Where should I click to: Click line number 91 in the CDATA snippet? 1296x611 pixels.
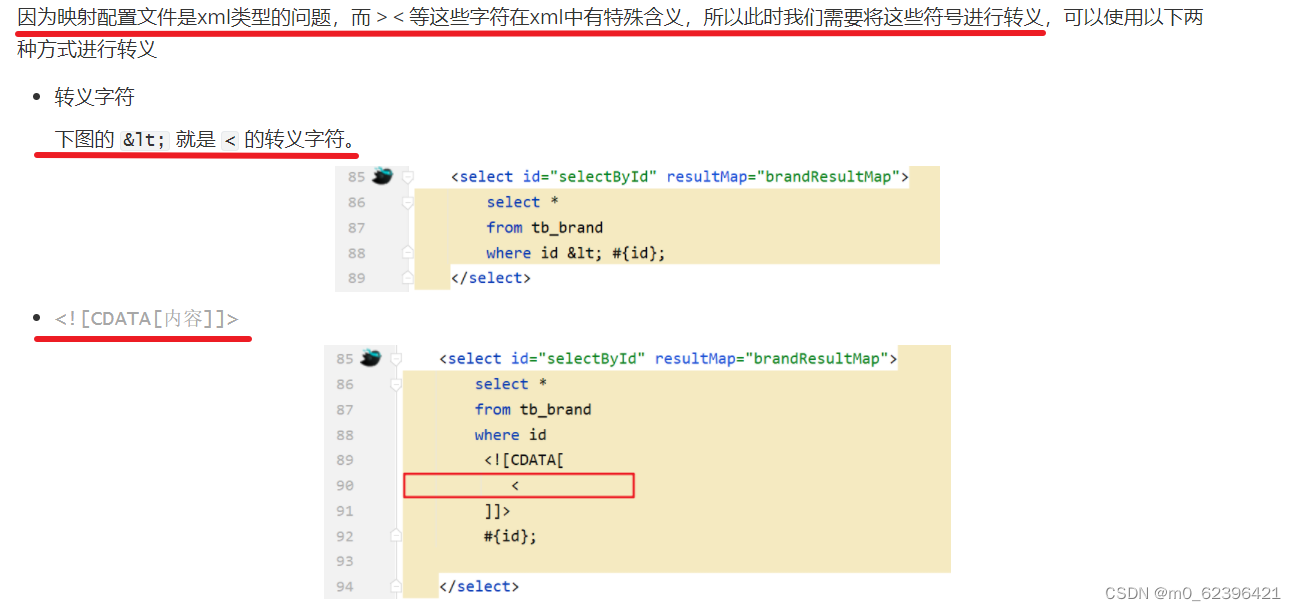[345, 511]
